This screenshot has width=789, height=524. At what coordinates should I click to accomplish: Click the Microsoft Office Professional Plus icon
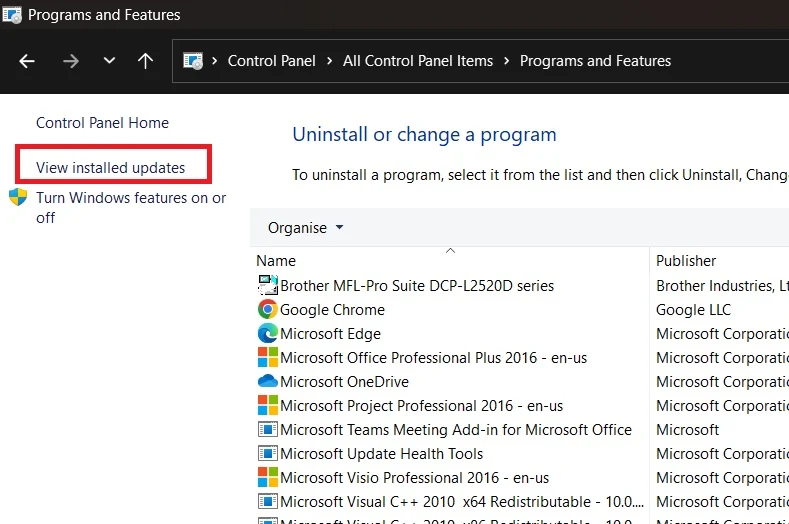(267, 358)
